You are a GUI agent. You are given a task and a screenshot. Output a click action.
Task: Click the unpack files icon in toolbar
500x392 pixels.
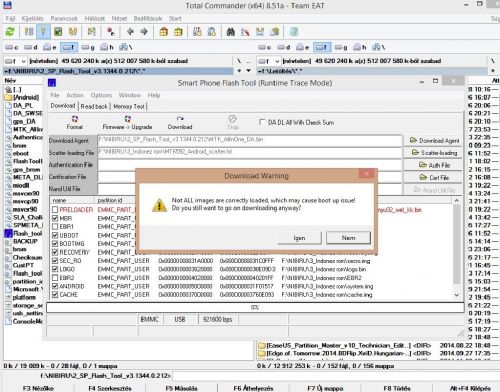pos(178,32)
